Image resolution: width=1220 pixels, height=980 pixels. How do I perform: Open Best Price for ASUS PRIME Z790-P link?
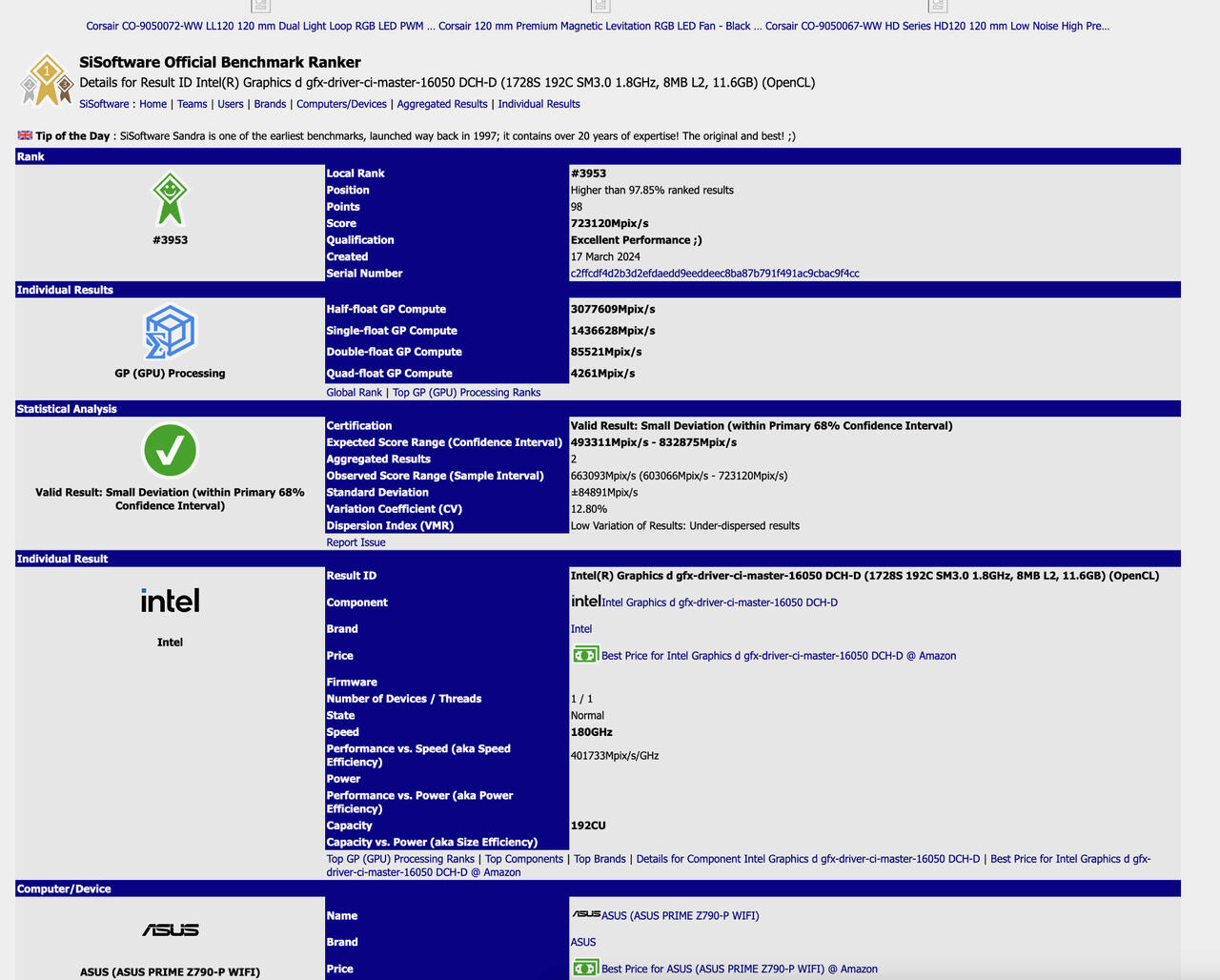(740, 969)
